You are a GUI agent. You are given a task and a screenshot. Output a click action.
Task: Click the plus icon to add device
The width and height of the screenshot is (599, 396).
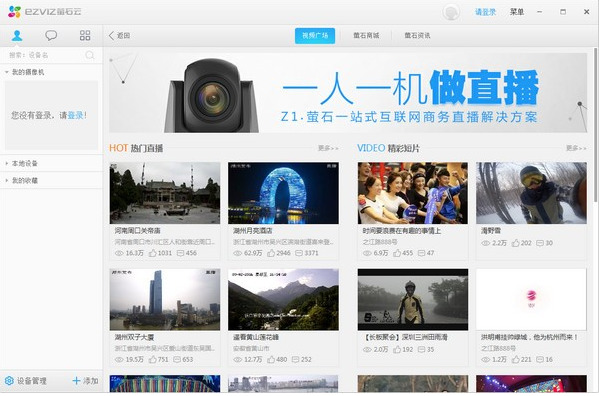tap(76, 380)
